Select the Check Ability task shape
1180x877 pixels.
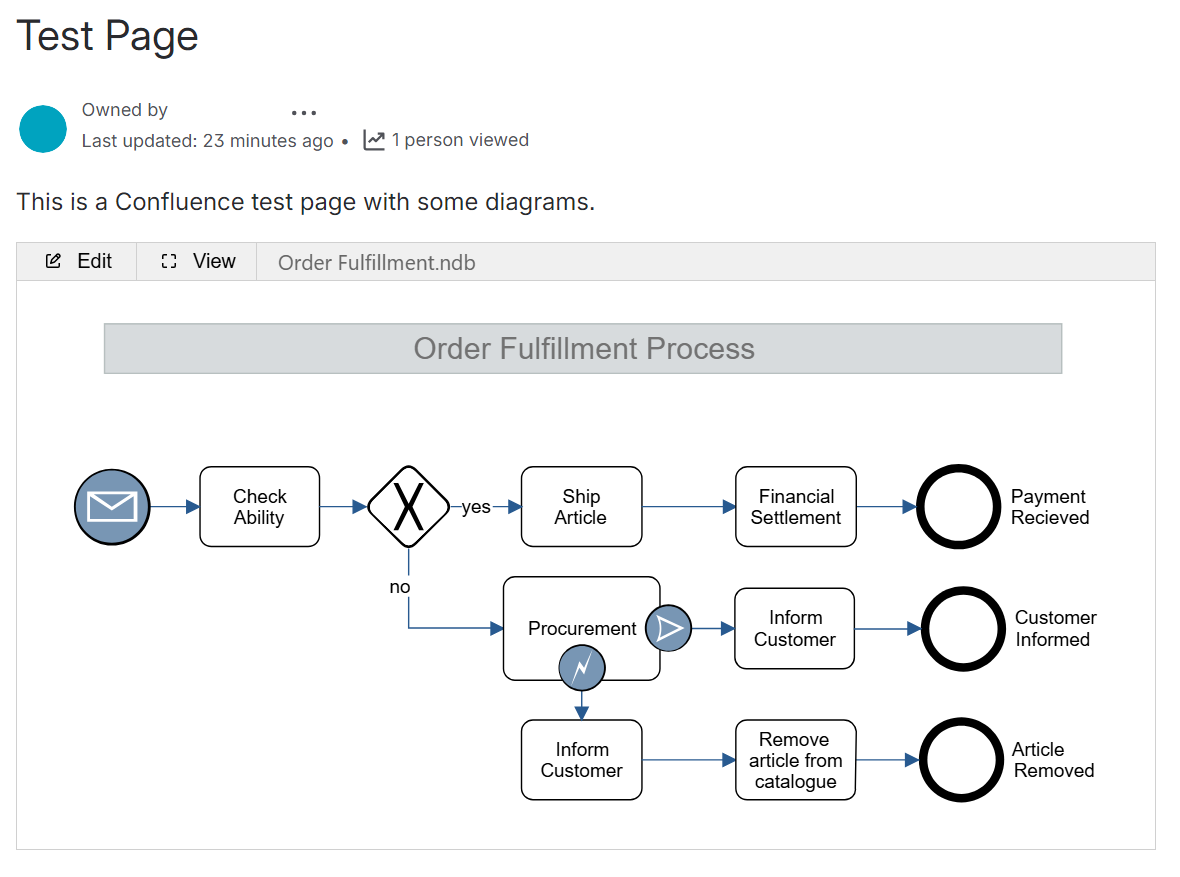[x=259, y=506]
